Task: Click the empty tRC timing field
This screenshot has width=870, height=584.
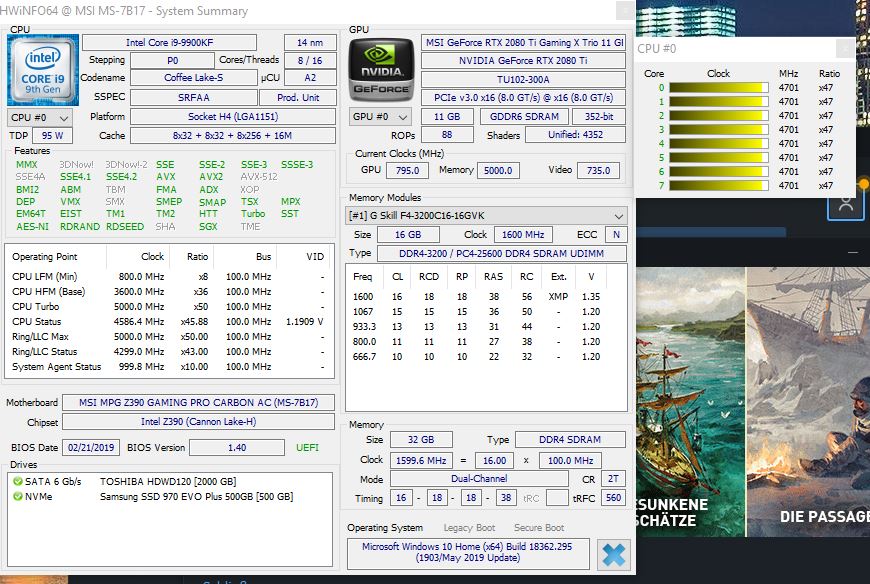Action: pos(557,497)
